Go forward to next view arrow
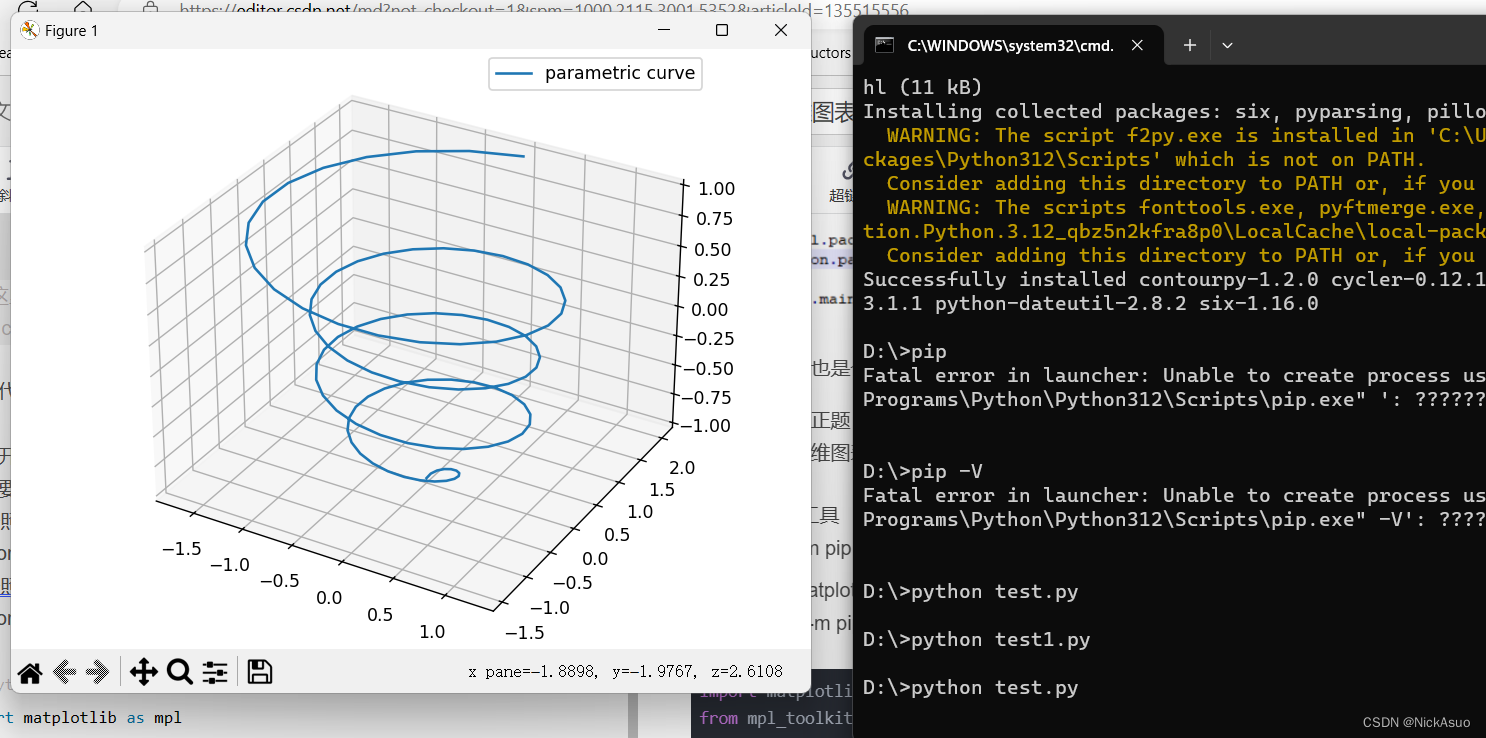Viewport: 1486px width, 738px height. (x=98, y=673)
